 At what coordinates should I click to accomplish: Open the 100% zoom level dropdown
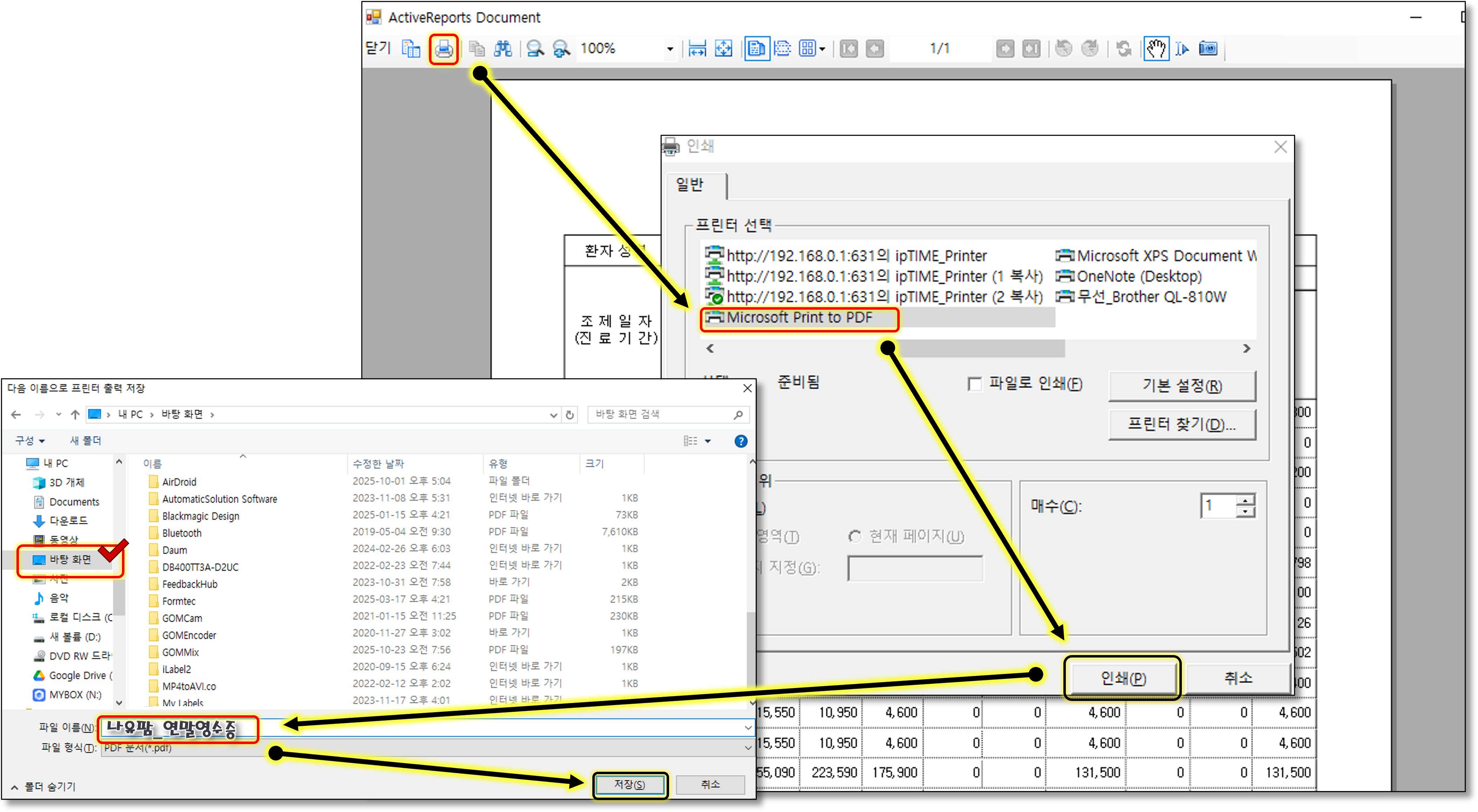(669, 49)
